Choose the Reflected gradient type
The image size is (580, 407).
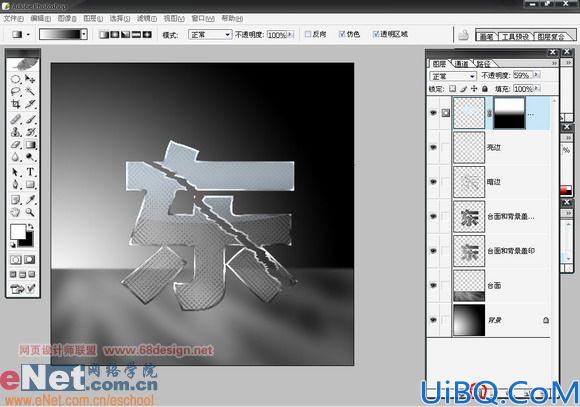tap(136, 34)
